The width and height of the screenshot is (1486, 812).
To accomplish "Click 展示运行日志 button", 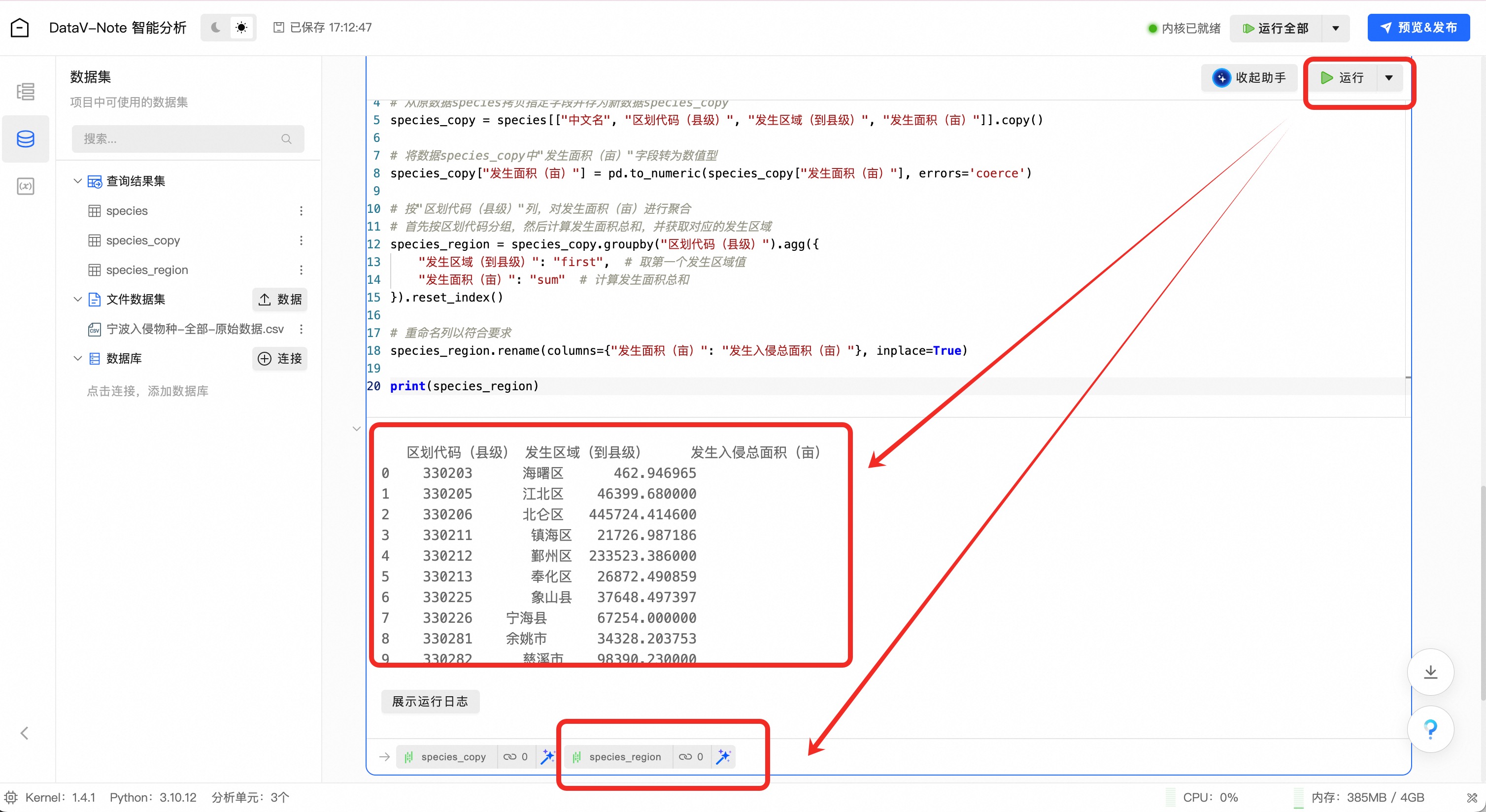I will pyautogui.click(x=430, y=701).
